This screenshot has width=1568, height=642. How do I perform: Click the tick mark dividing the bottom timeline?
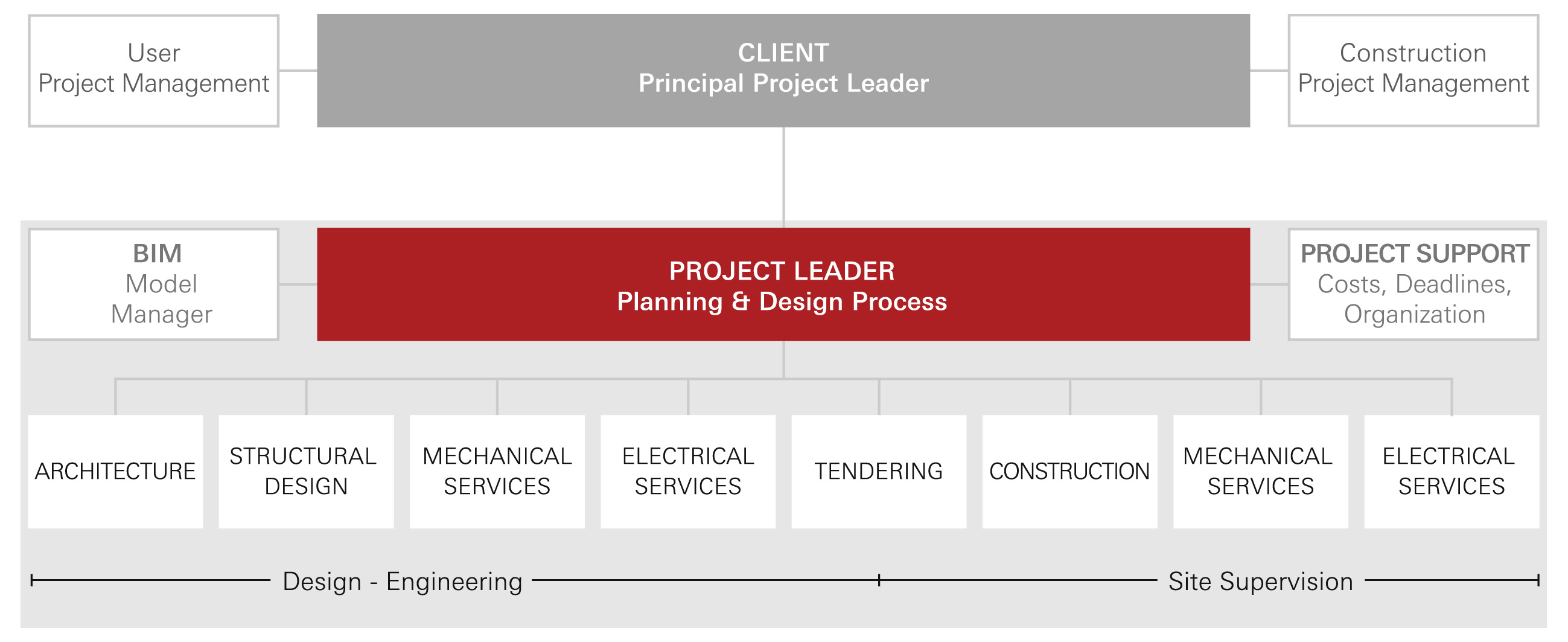(879, 580)
